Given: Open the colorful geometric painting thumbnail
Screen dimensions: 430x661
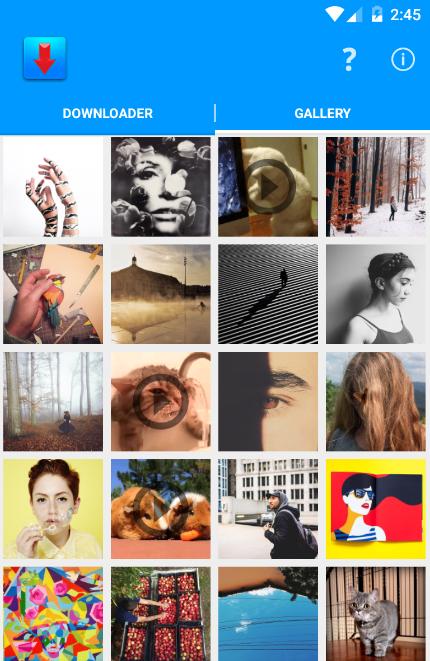Looking at the screenshot, I should (x=53, y=614).
